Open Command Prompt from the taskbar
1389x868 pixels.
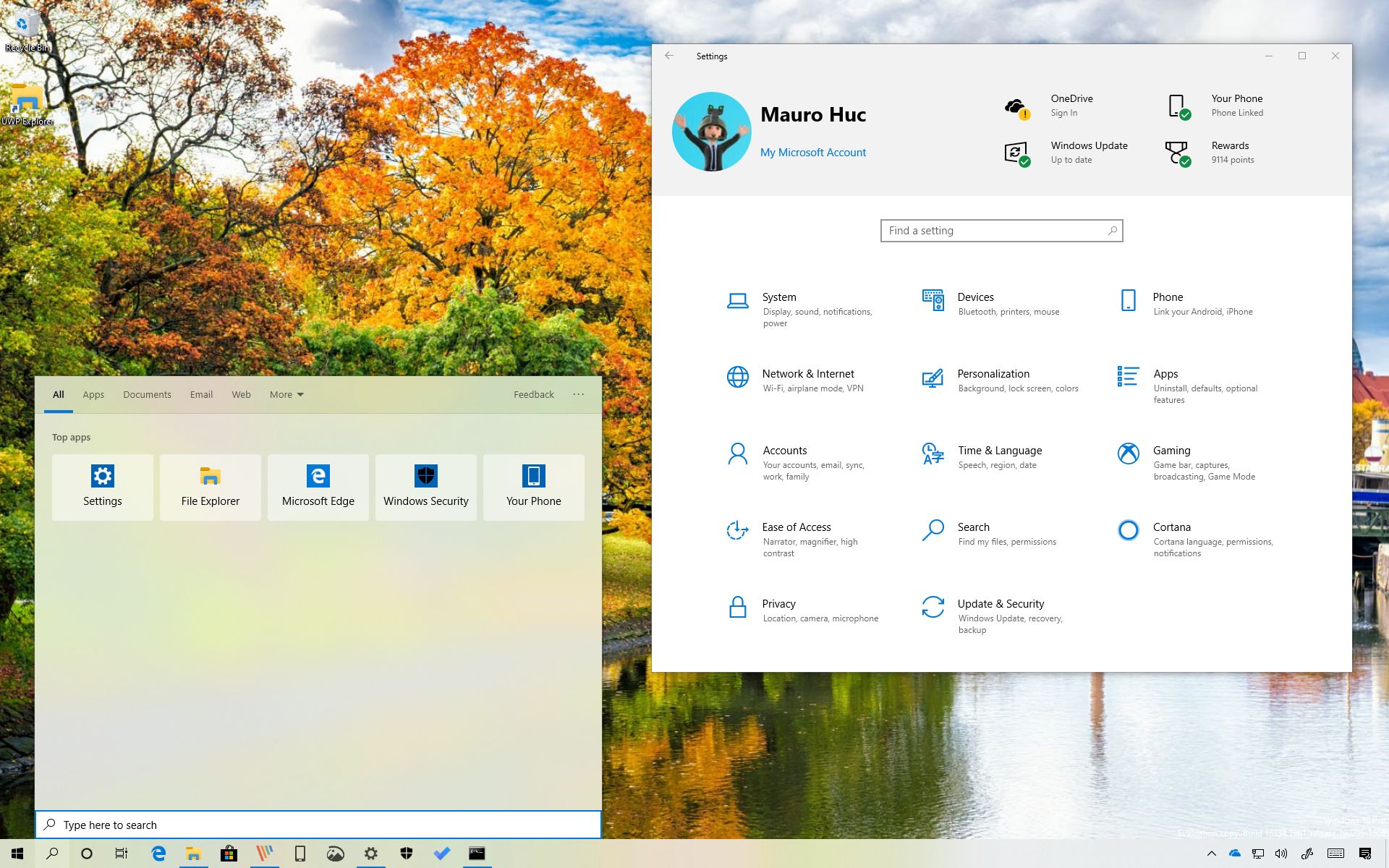tap(477, 854)
